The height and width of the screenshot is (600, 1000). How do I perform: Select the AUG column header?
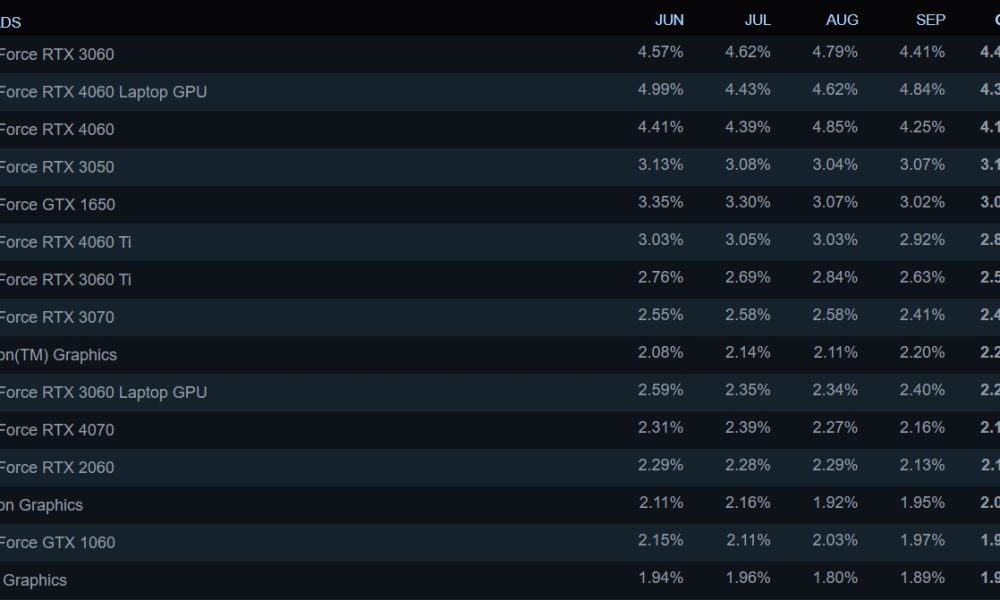coord(841,20)
